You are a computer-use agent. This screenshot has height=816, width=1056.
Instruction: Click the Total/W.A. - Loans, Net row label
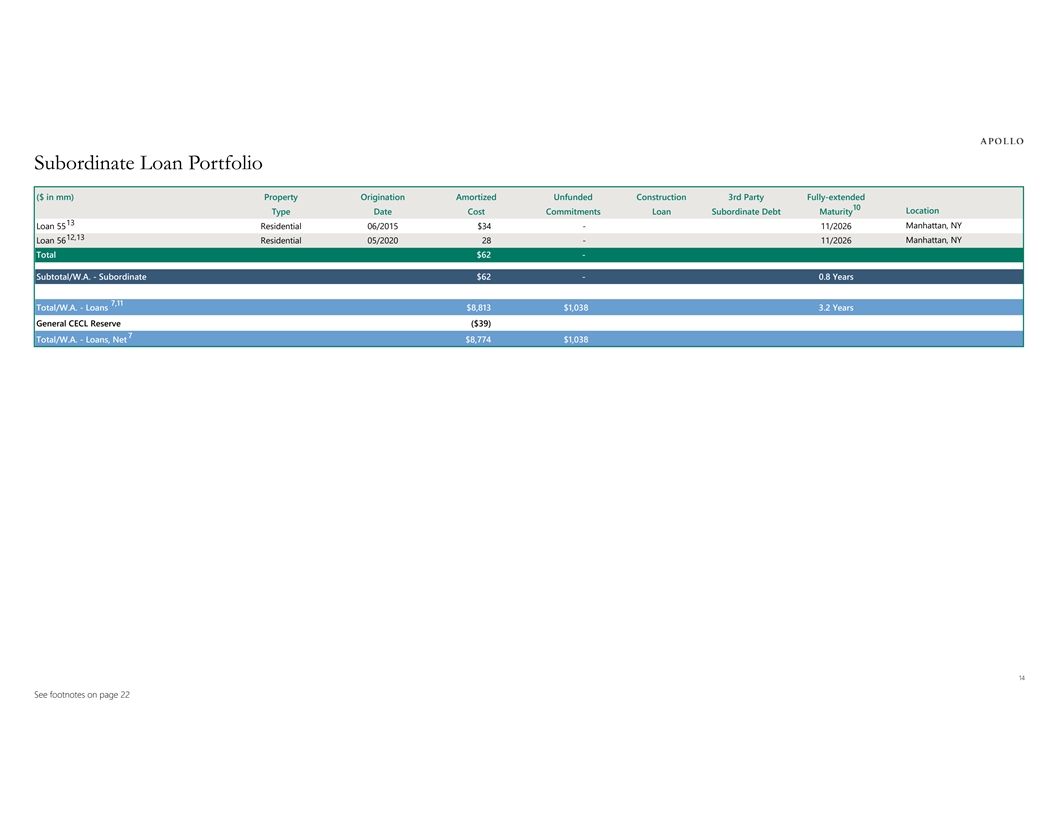(84, 340)
